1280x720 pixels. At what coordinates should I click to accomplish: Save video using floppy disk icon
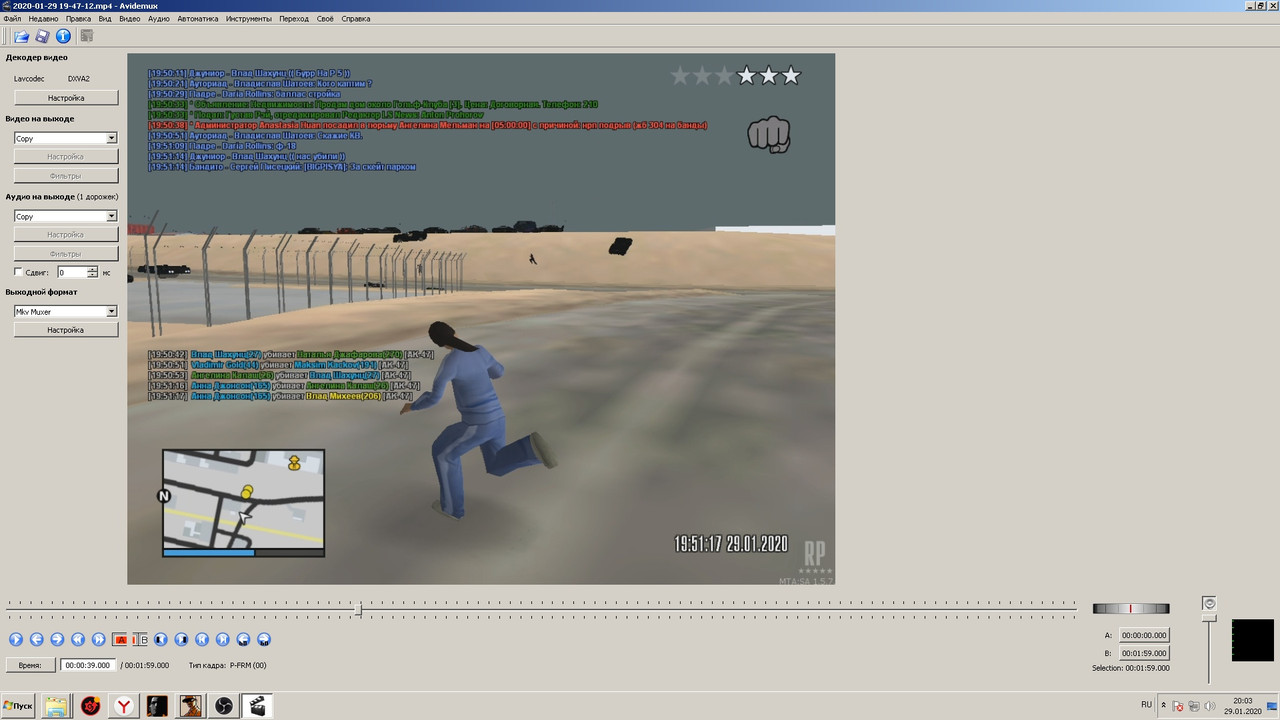[42, 36]
